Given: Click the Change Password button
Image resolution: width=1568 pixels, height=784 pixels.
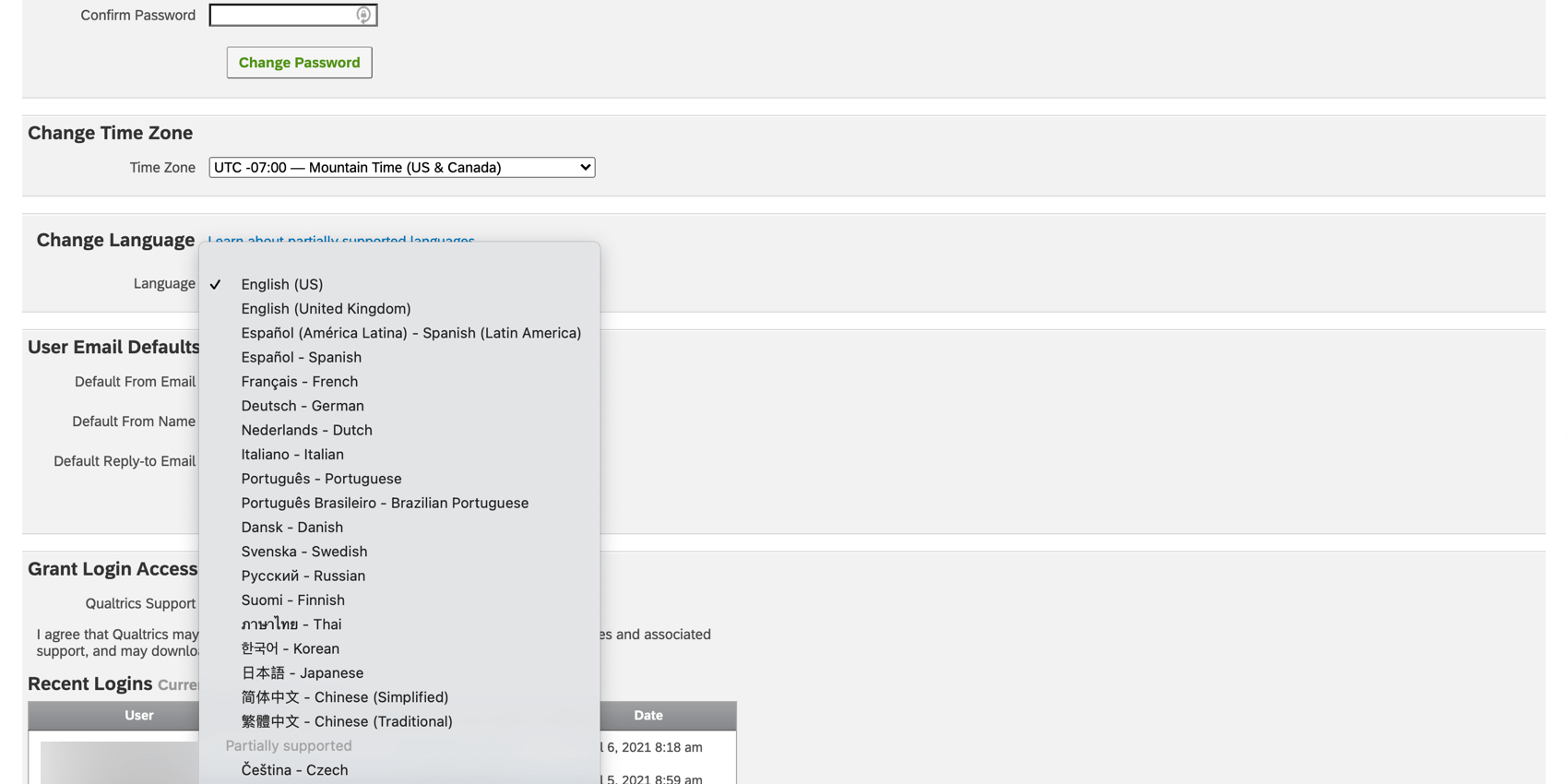Looking at the screenshot, I should tap(299, 63).
